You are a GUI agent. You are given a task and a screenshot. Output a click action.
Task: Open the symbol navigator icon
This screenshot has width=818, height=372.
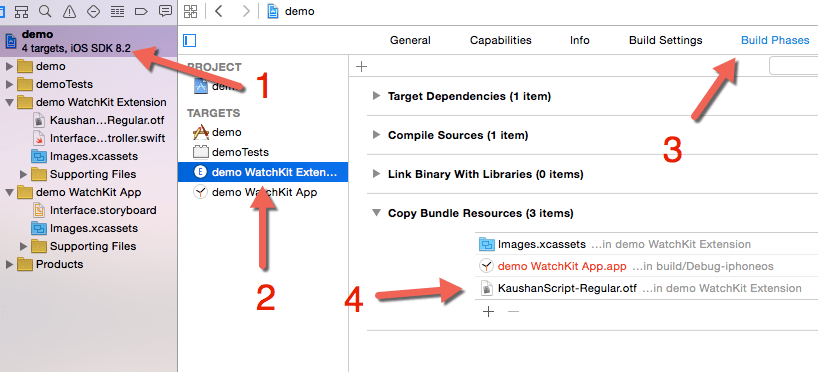[x=21, y=11]
